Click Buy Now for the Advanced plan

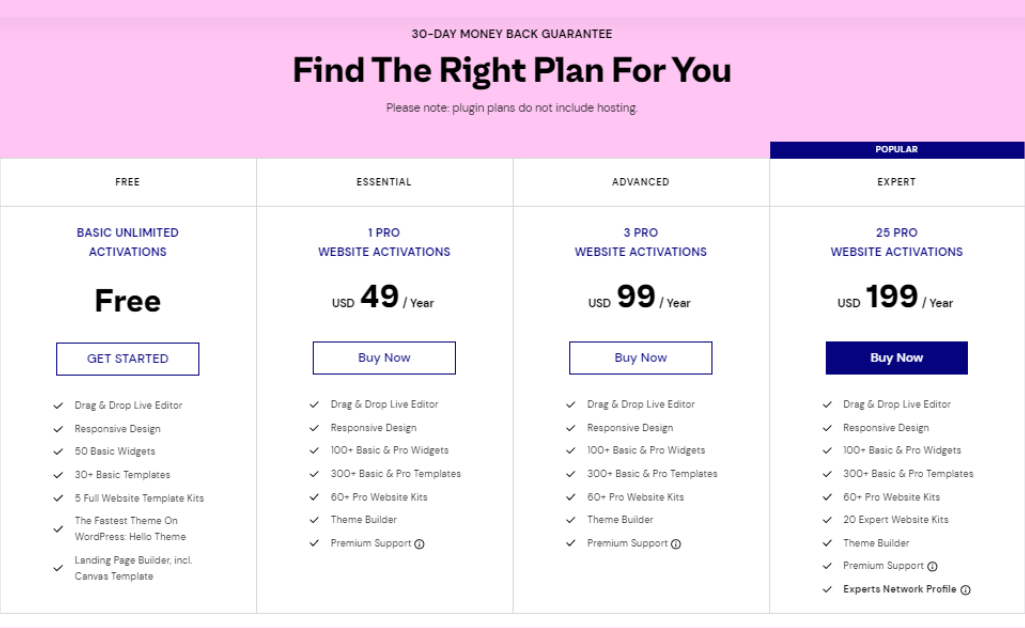pyautogui.click(x=641, y=358)
